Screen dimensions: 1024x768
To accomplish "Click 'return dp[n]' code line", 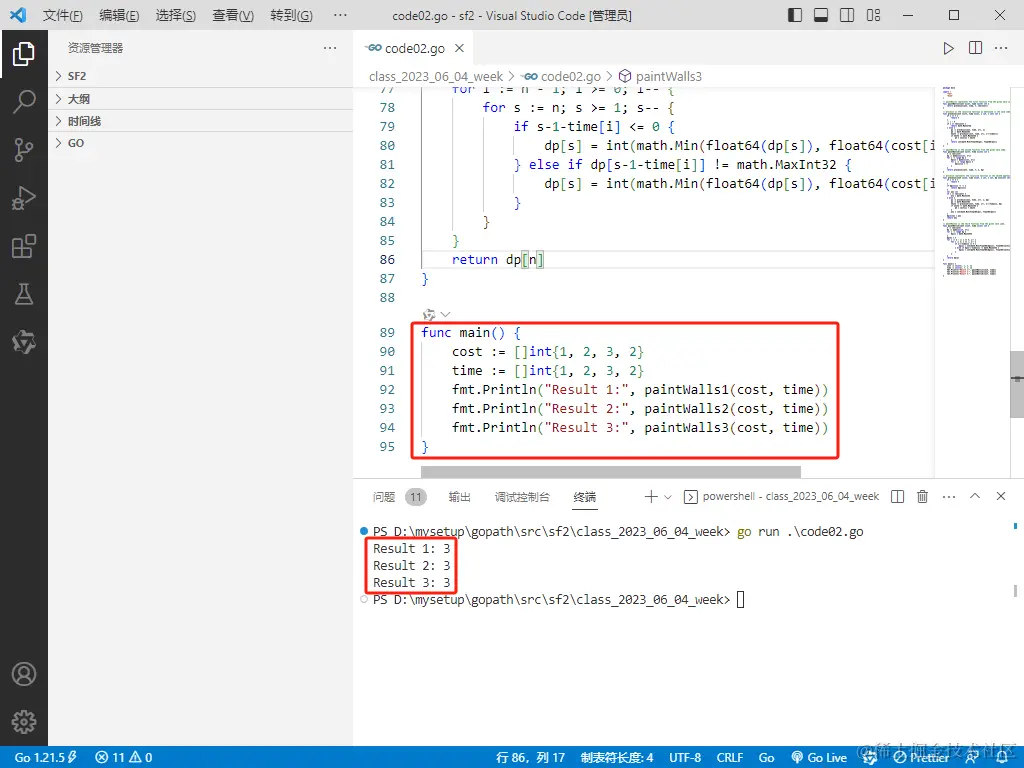I will [498, 260].
